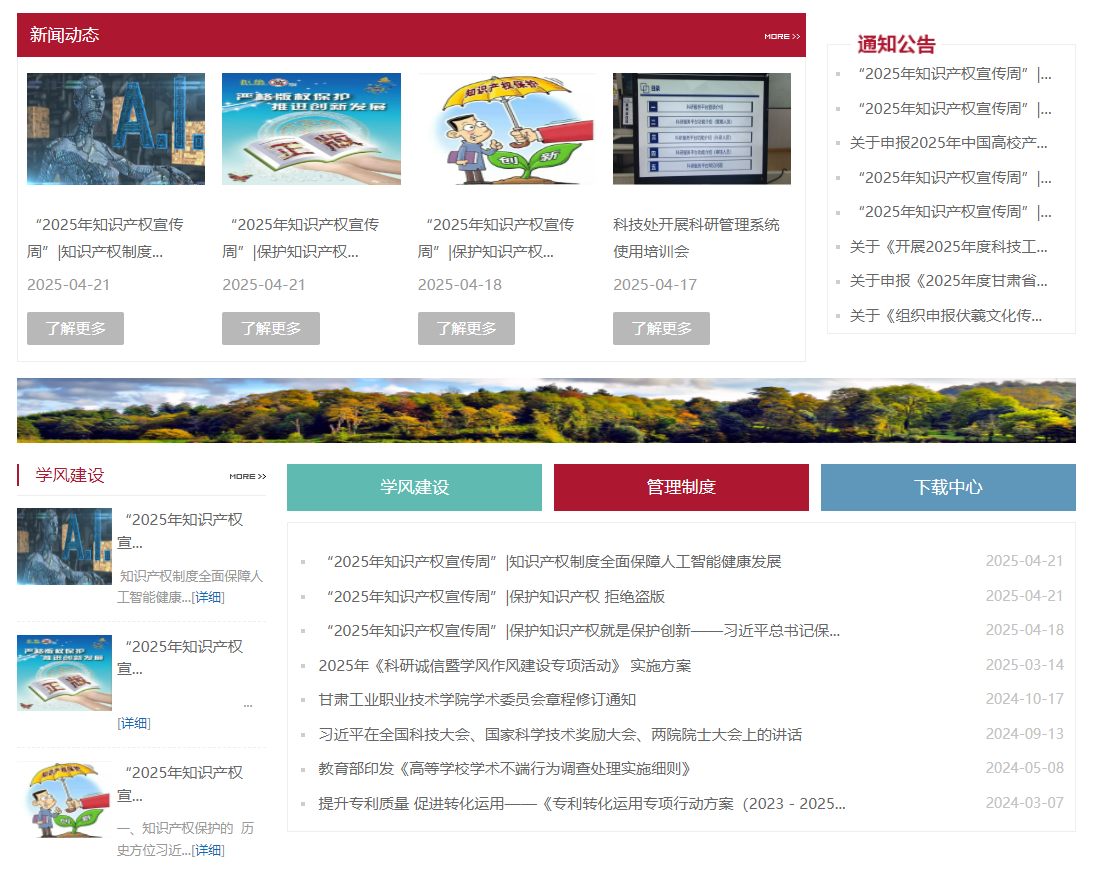The height and width of the screenshot is (873, 1110).
Task: Open 甘肃工业职业技术学院学术委员会章程修订通知 article
Action: pos(477,700)
